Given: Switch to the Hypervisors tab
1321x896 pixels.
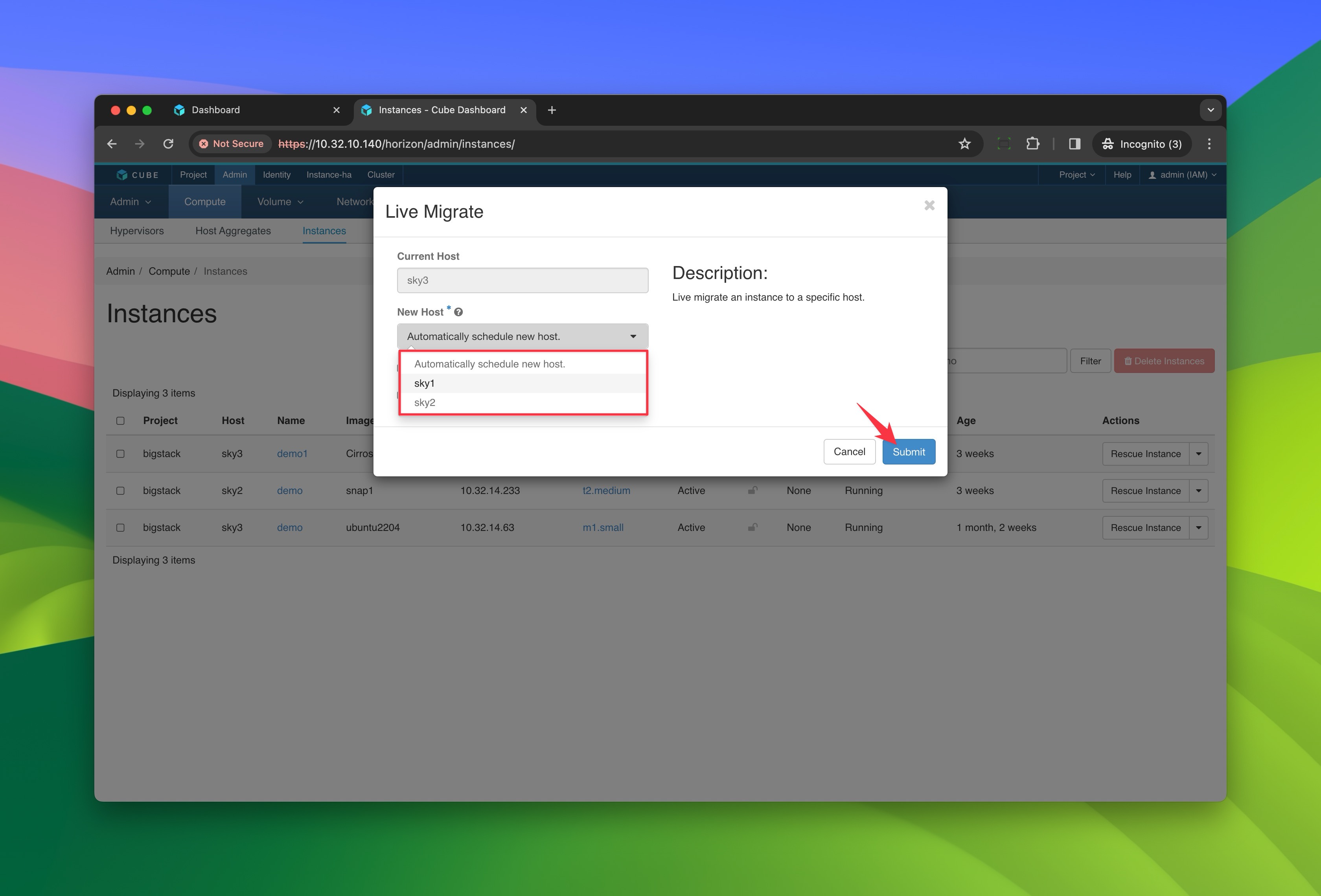Looking at the screenshot, I should 137,231.
